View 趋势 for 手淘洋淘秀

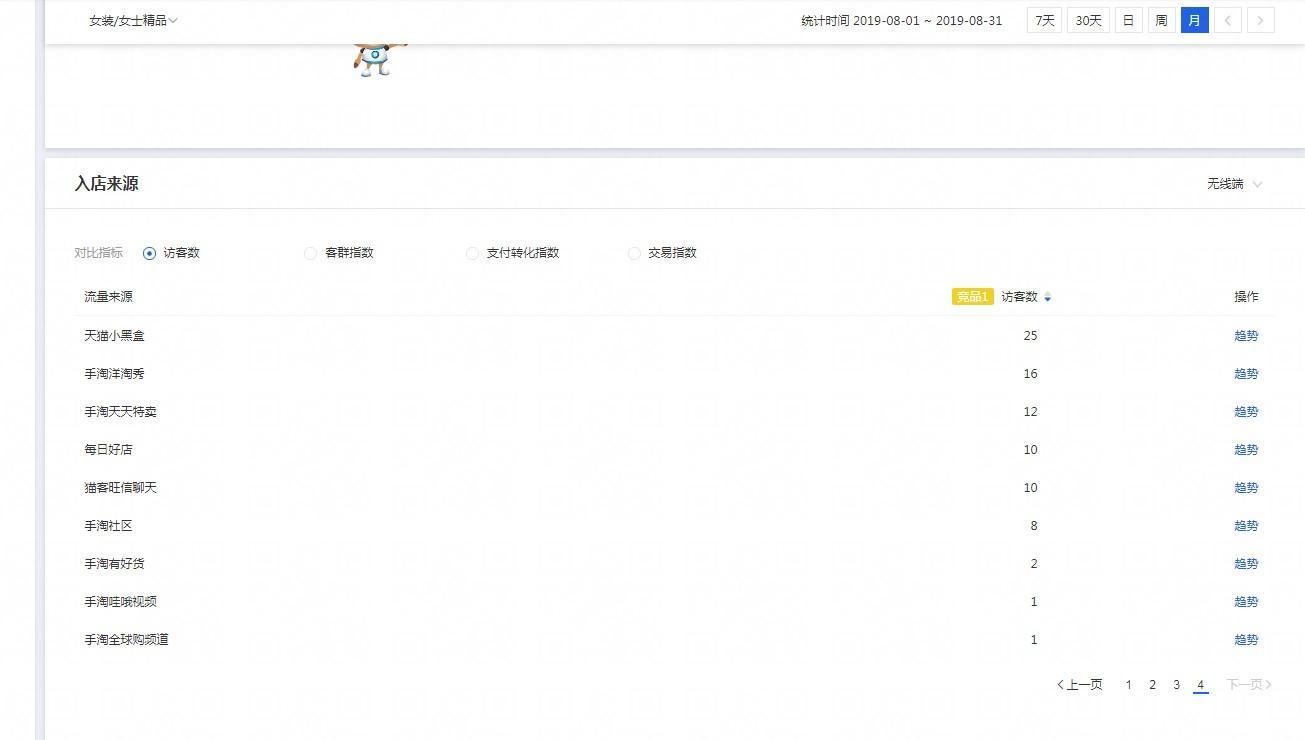pos(1246,374)
